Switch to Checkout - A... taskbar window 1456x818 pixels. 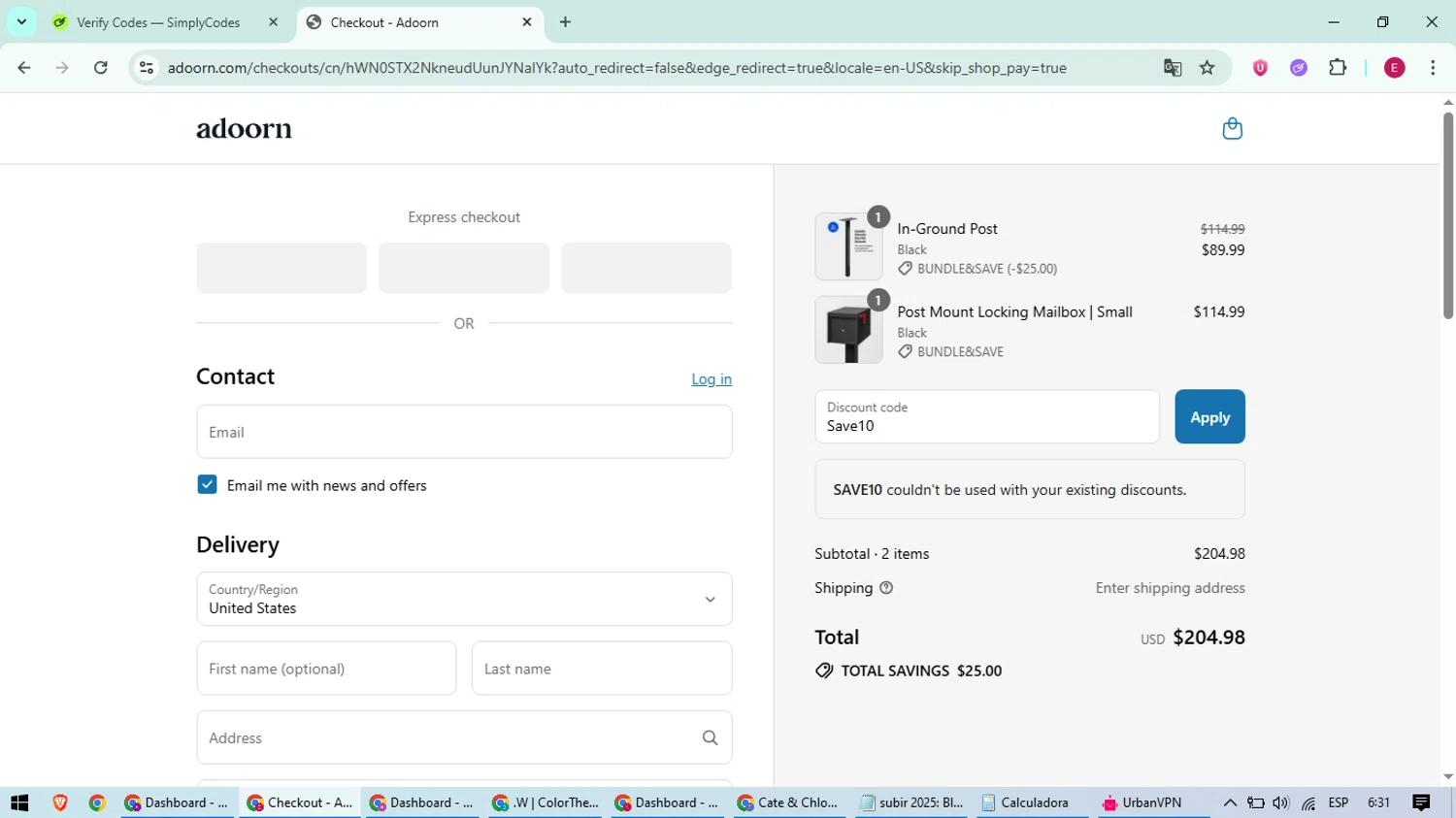tap(300, 802)
